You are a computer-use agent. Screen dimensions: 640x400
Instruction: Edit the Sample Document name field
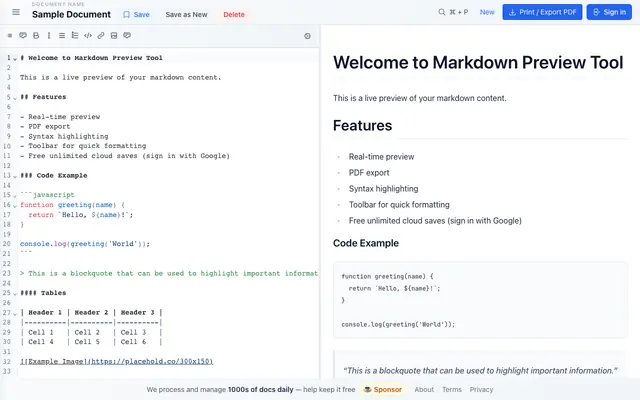pyautogui.click(x=71, y=15)
